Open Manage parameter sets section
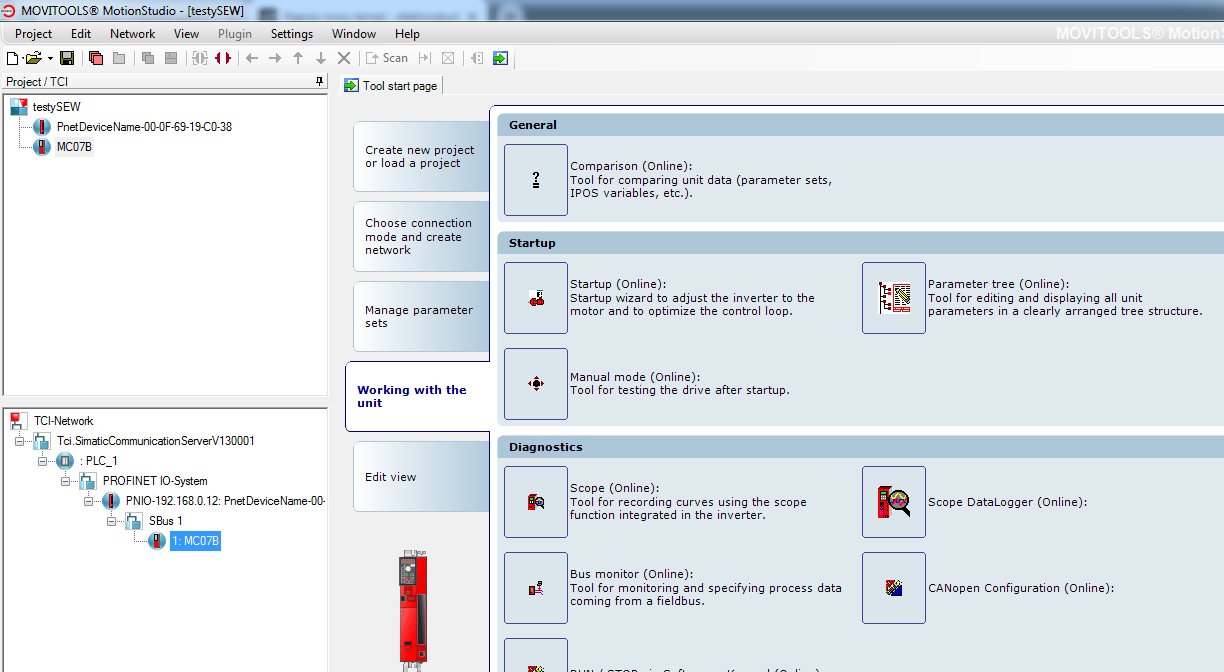This screenshot has width=1224, height=672. [421, 317]
